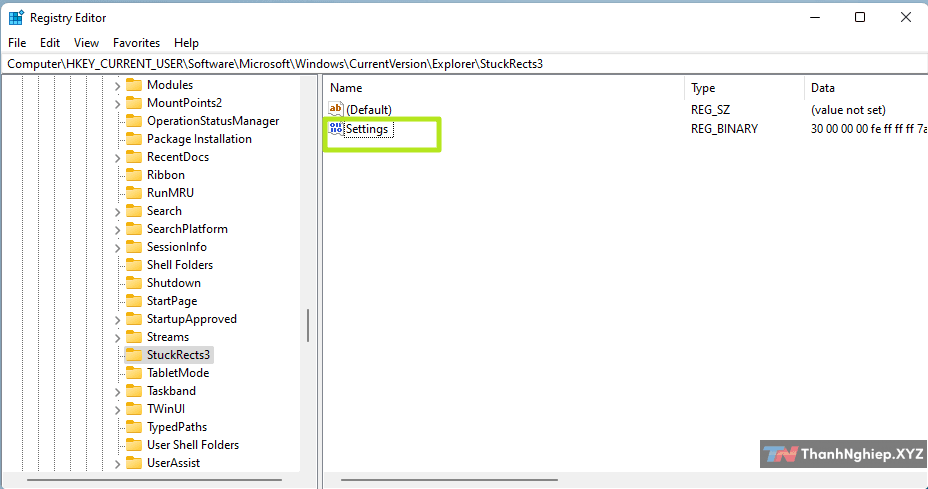Expand the Taskband key
Screen dimensions: 928x489
tap(117, 391)
